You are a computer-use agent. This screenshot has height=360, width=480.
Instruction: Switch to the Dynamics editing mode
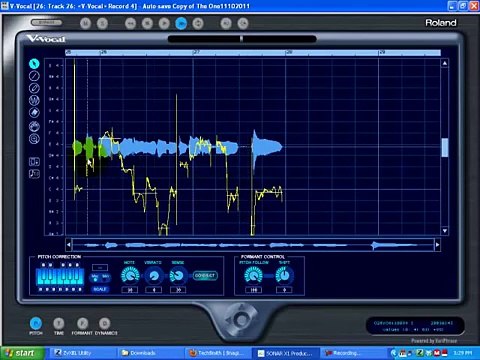(x=105, y=323)
